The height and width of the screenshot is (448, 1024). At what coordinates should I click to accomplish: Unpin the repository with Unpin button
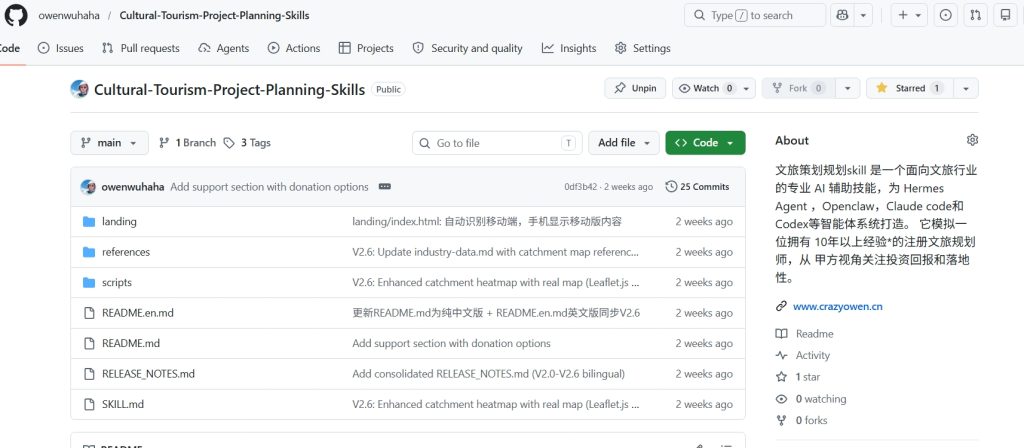(635, 88)
